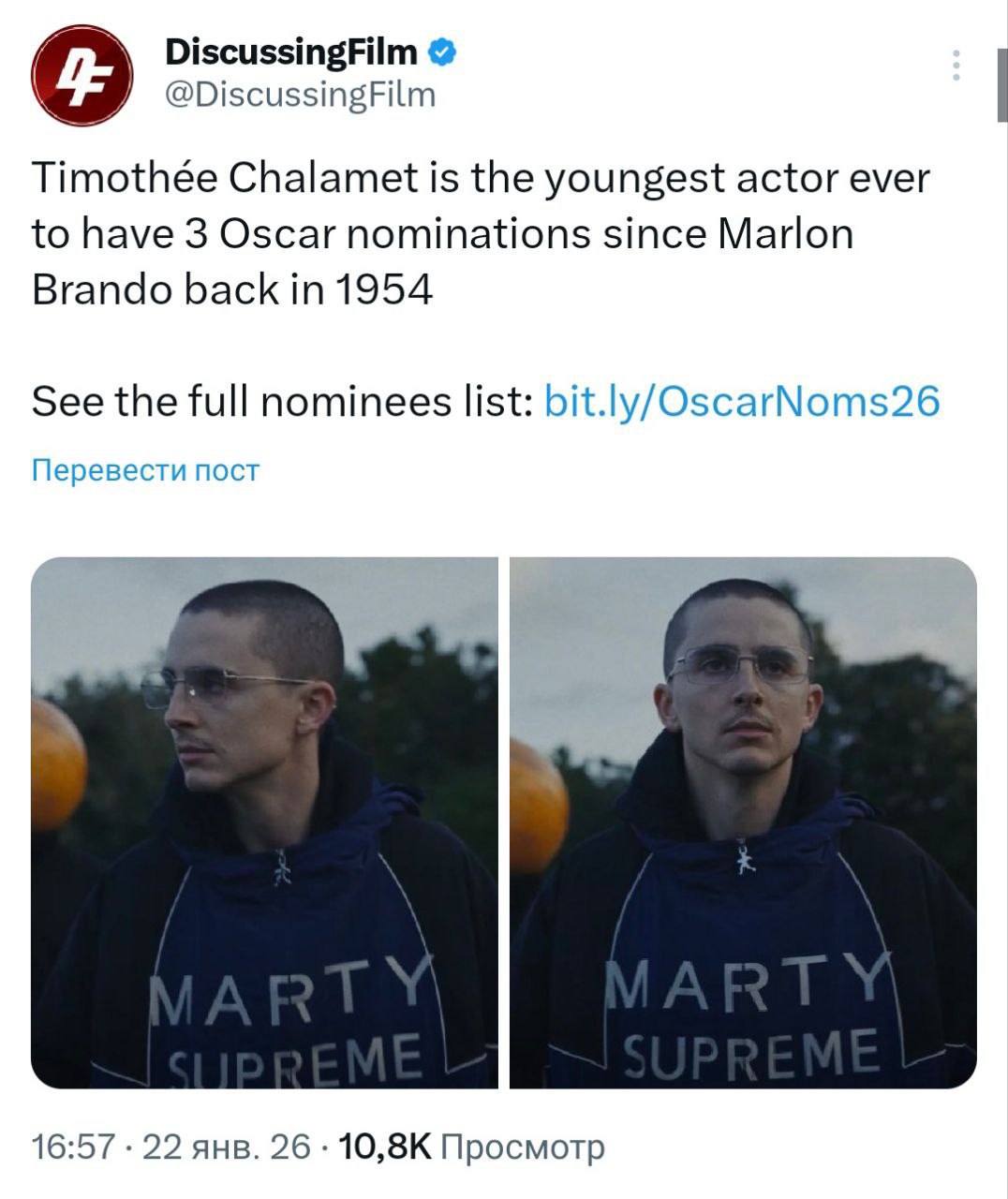Click the DiscussingFilm display name

point(290,52)
